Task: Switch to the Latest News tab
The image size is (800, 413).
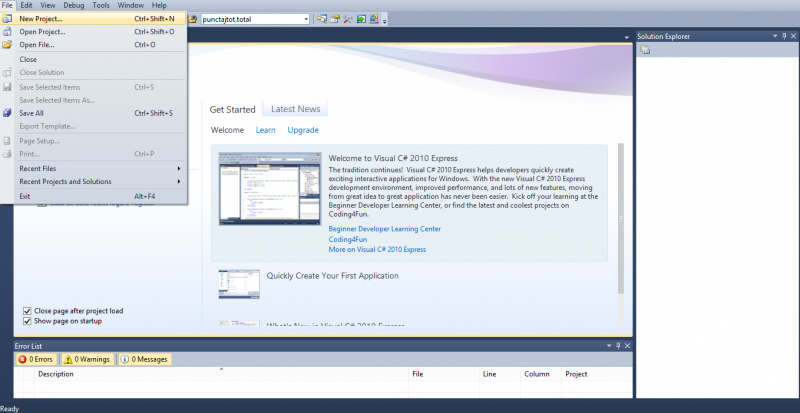Action: point(295,109)
